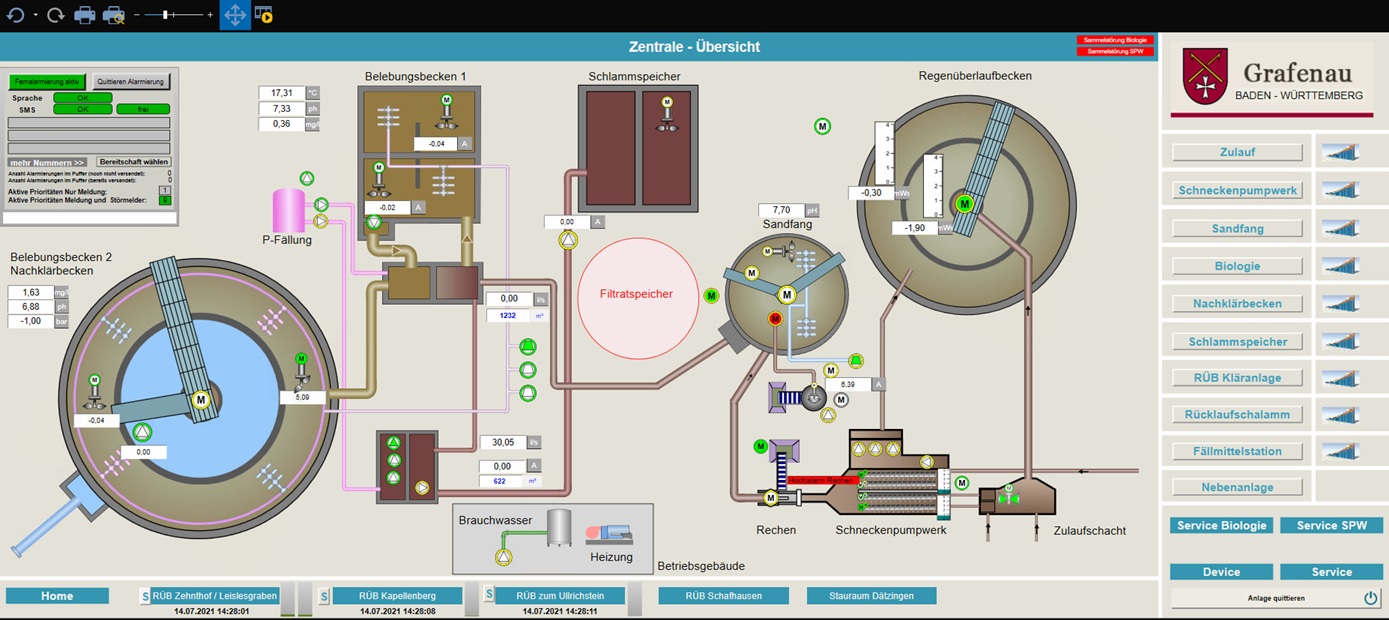Viewport: 1389px width, 620px height.
Task: Open dropdown arrow next to undo icon
Action: pos(36,15)
